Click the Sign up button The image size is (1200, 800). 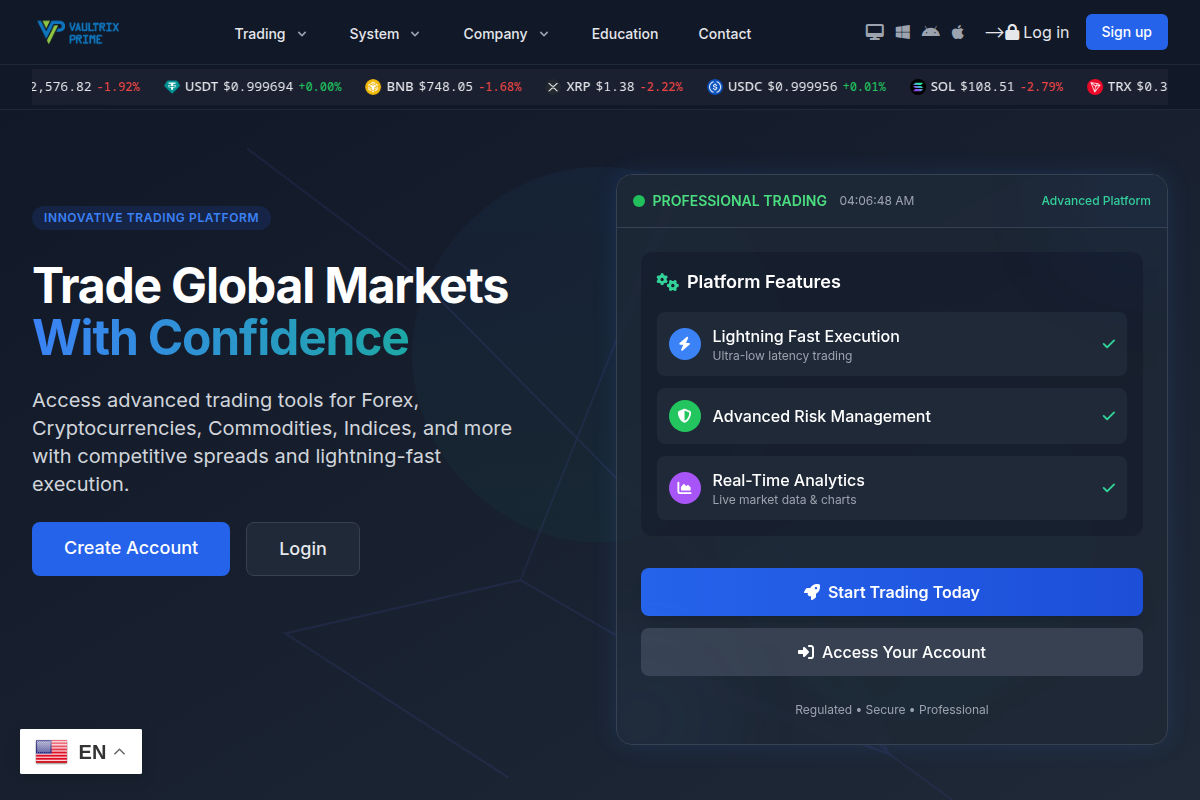click(1127, 32)
